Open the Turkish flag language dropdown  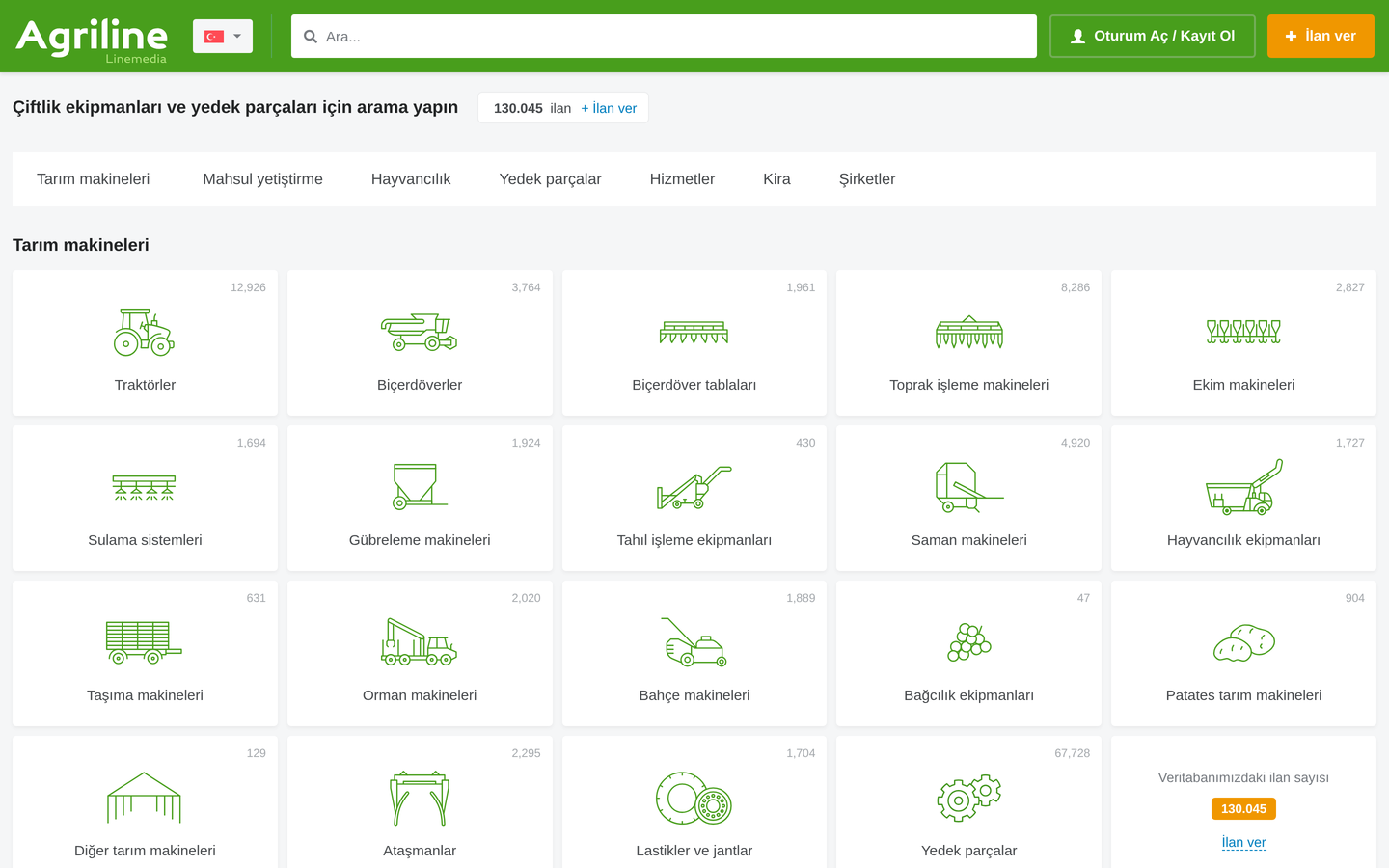click(x=223, y=36)
